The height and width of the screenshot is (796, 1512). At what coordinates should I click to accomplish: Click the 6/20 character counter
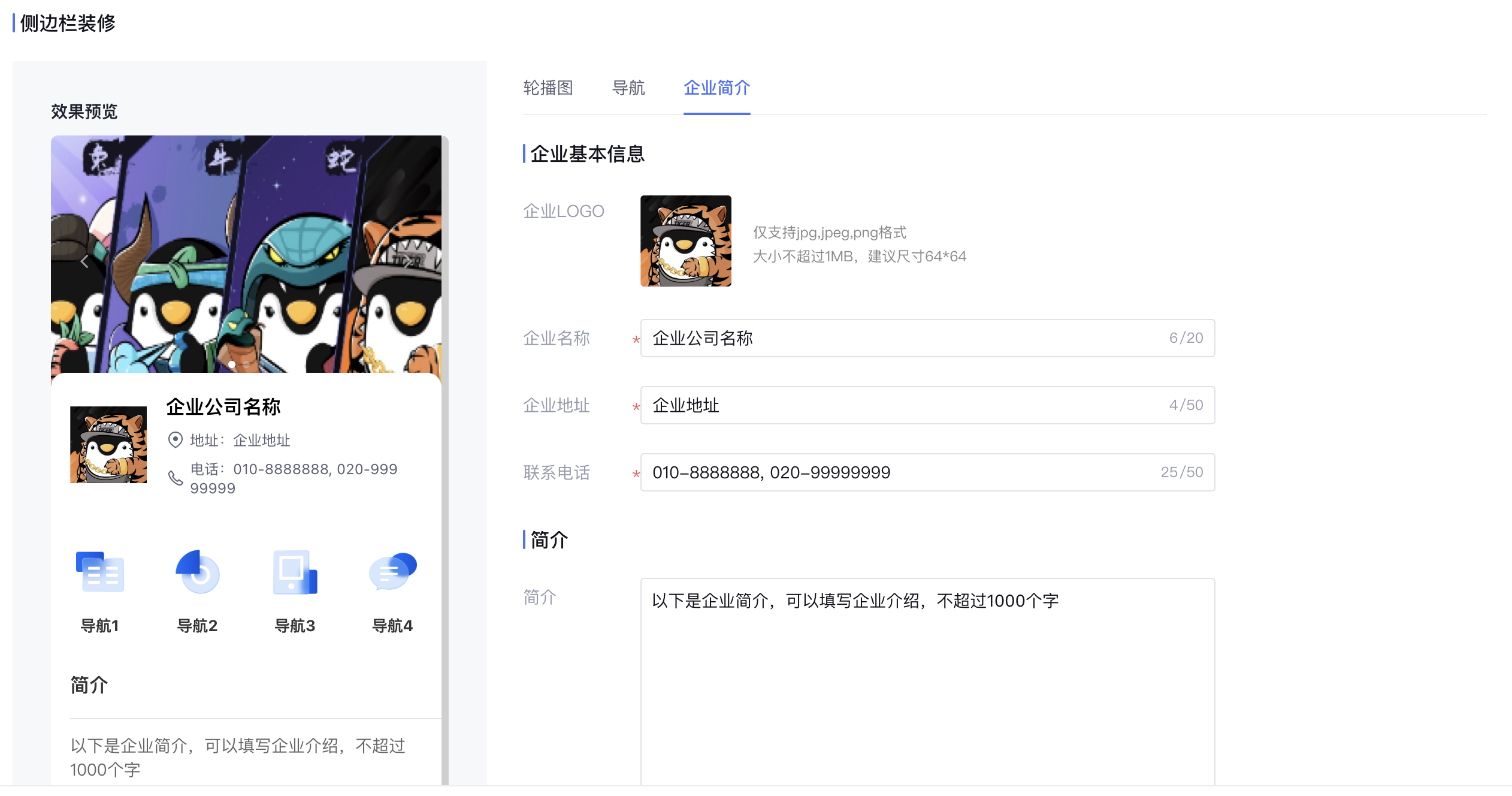1186,338
